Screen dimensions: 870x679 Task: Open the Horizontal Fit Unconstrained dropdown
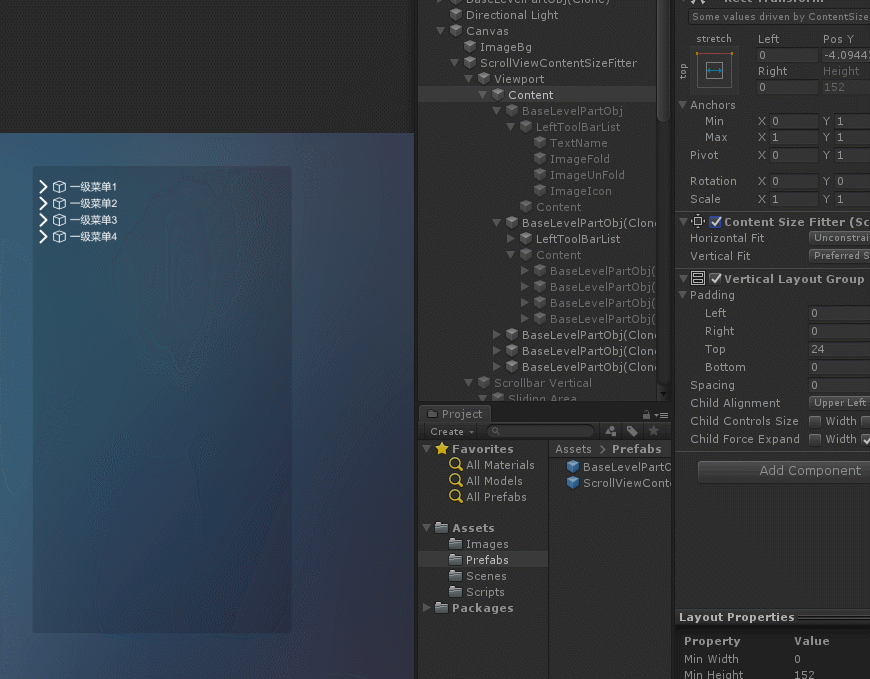click(838, 238)
